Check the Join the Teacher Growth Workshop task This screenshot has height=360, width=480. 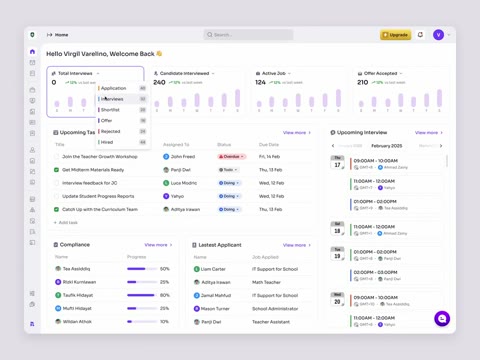tap(56, 156)
